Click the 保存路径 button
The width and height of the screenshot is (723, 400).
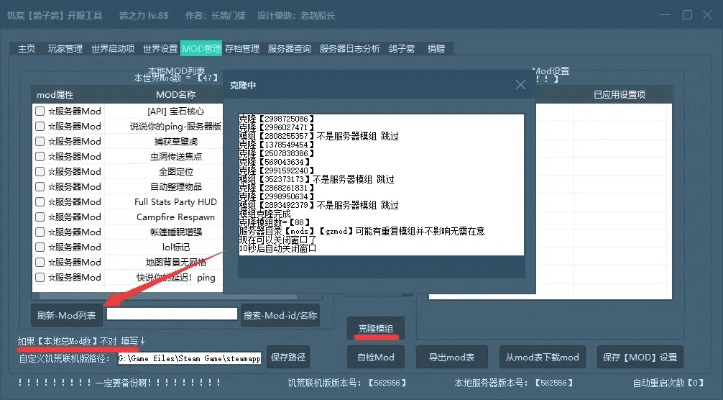288,357
